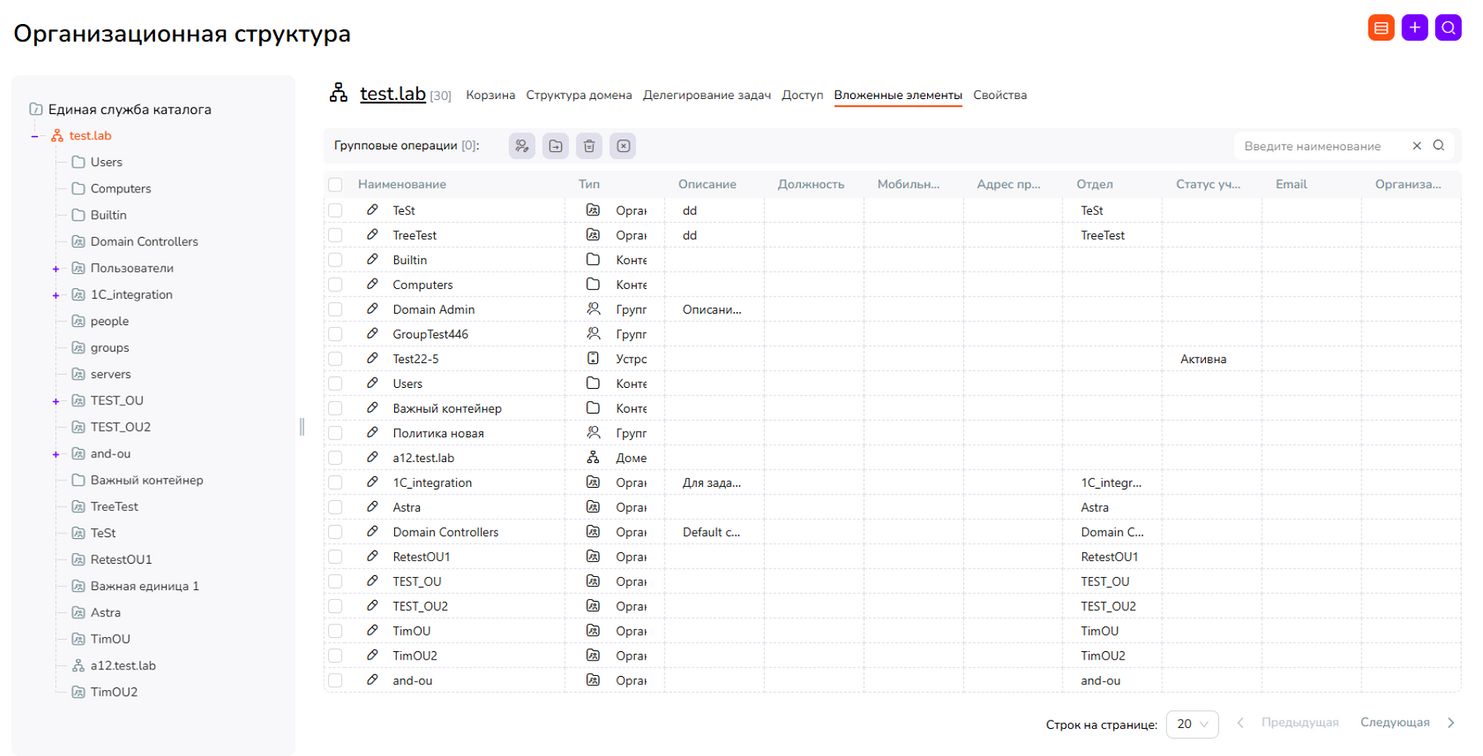Click the purple plus add button

(x=1415, y=28)
